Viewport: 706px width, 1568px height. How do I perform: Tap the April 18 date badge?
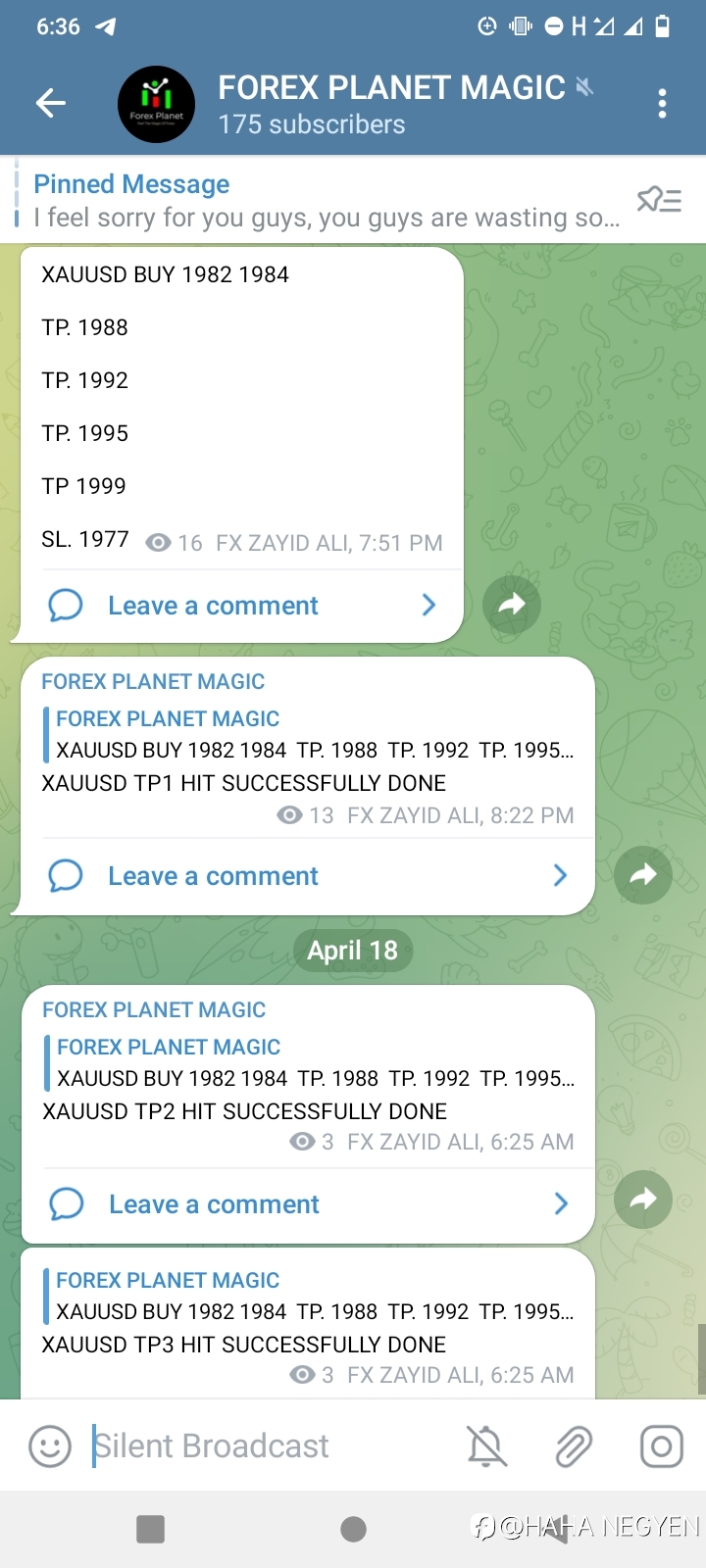[x=353, y=950]
